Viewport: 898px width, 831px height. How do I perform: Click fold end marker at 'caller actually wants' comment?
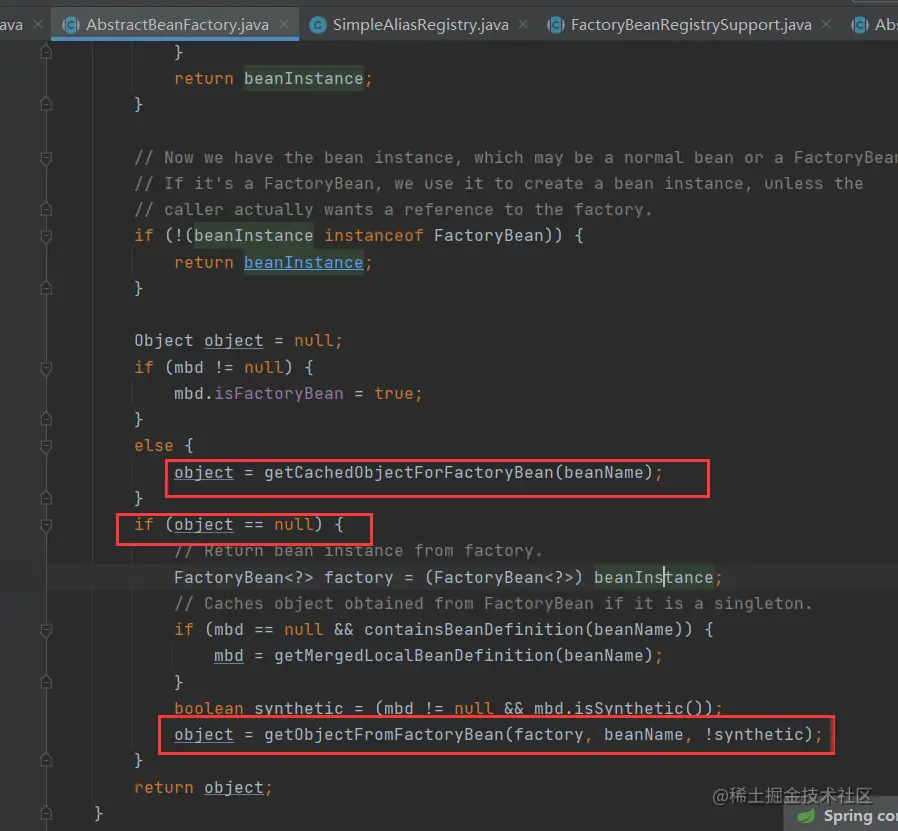click(46, 209)
